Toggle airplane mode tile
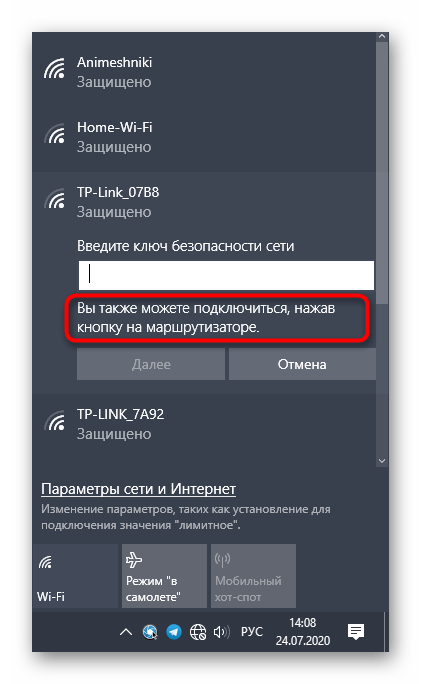Screen dimensions: 421x684 tap(164, 576)
